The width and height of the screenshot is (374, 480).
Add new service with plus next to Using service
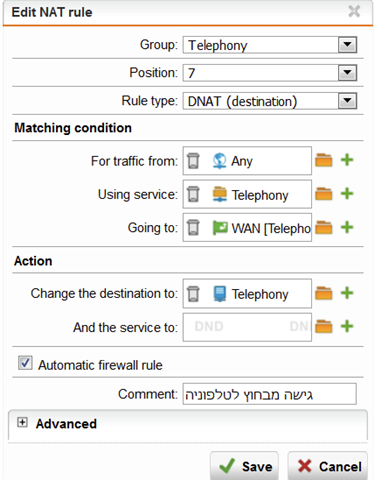point(347,193)
